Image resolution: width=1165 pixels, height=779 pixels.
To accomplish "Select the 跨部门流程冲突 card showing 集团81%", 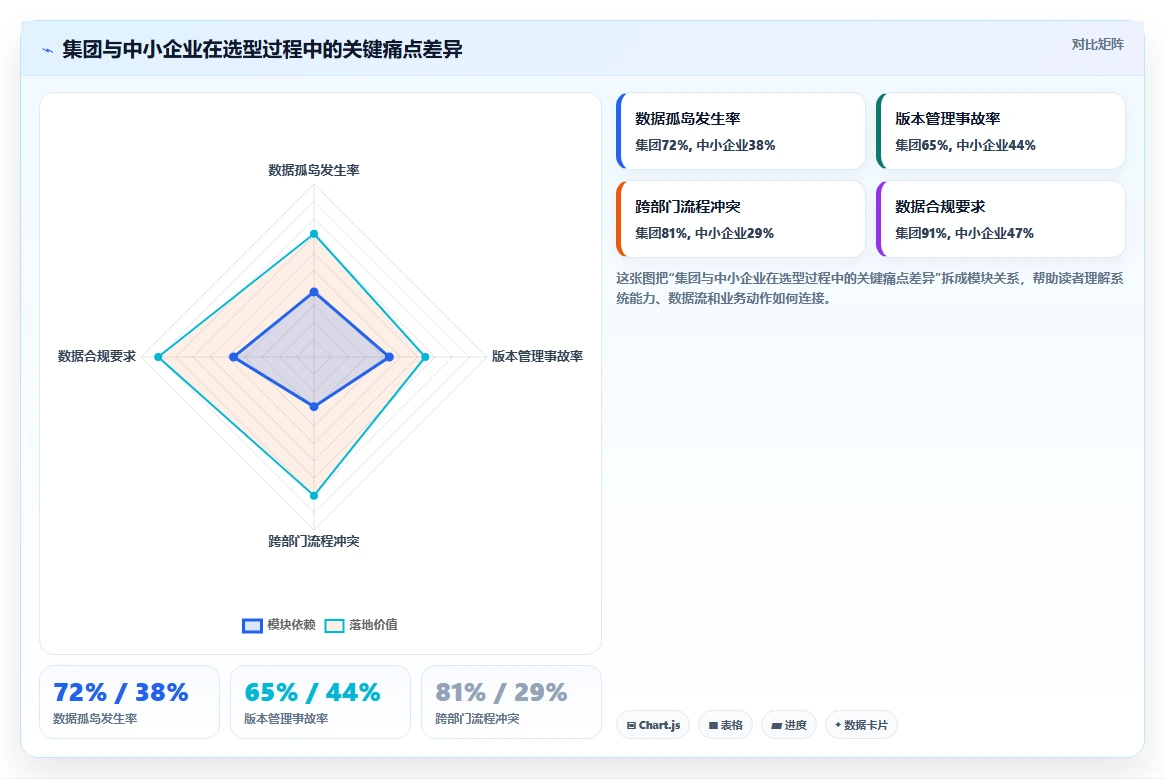I will click(x=741, y=219).
